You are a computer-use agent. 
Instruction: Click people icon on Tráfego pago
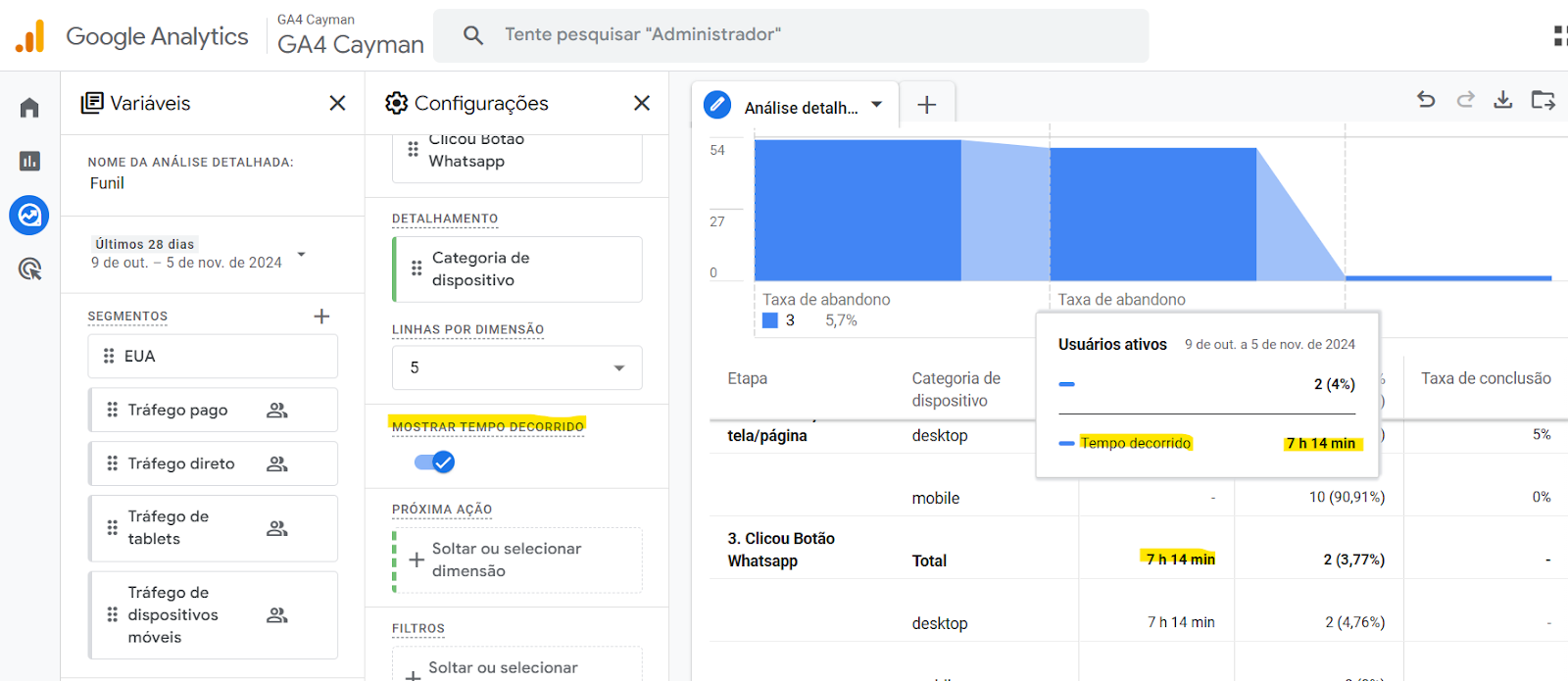277,410
